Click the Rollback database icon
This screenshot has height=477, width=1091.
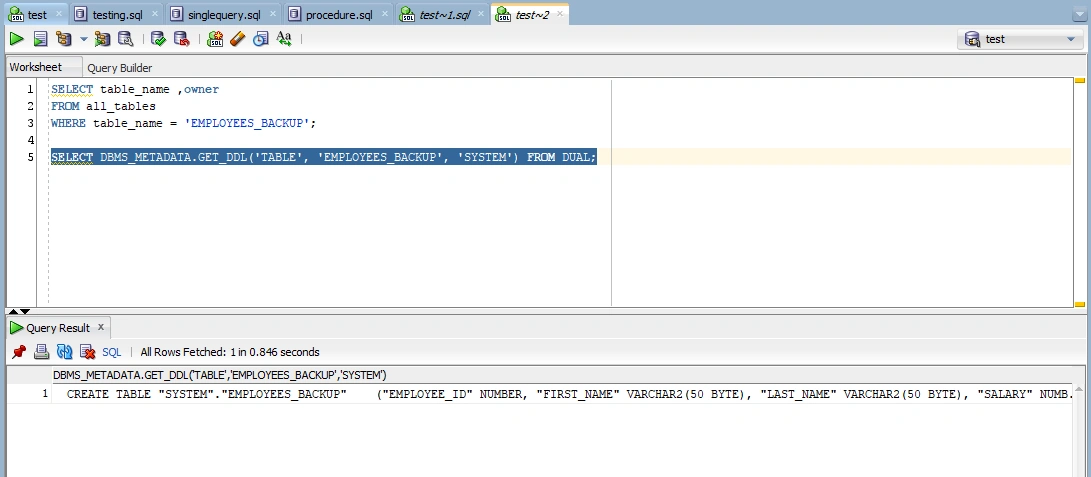(181, 39)
